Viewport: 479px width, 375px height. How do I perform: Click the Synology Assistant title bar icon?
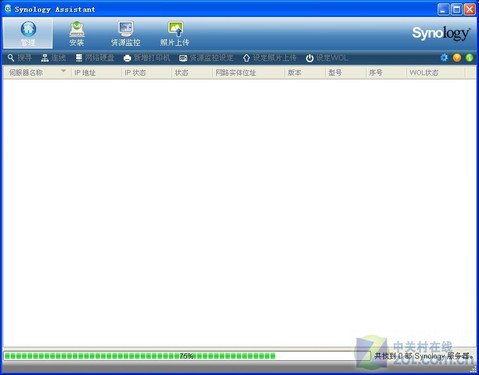8,9
